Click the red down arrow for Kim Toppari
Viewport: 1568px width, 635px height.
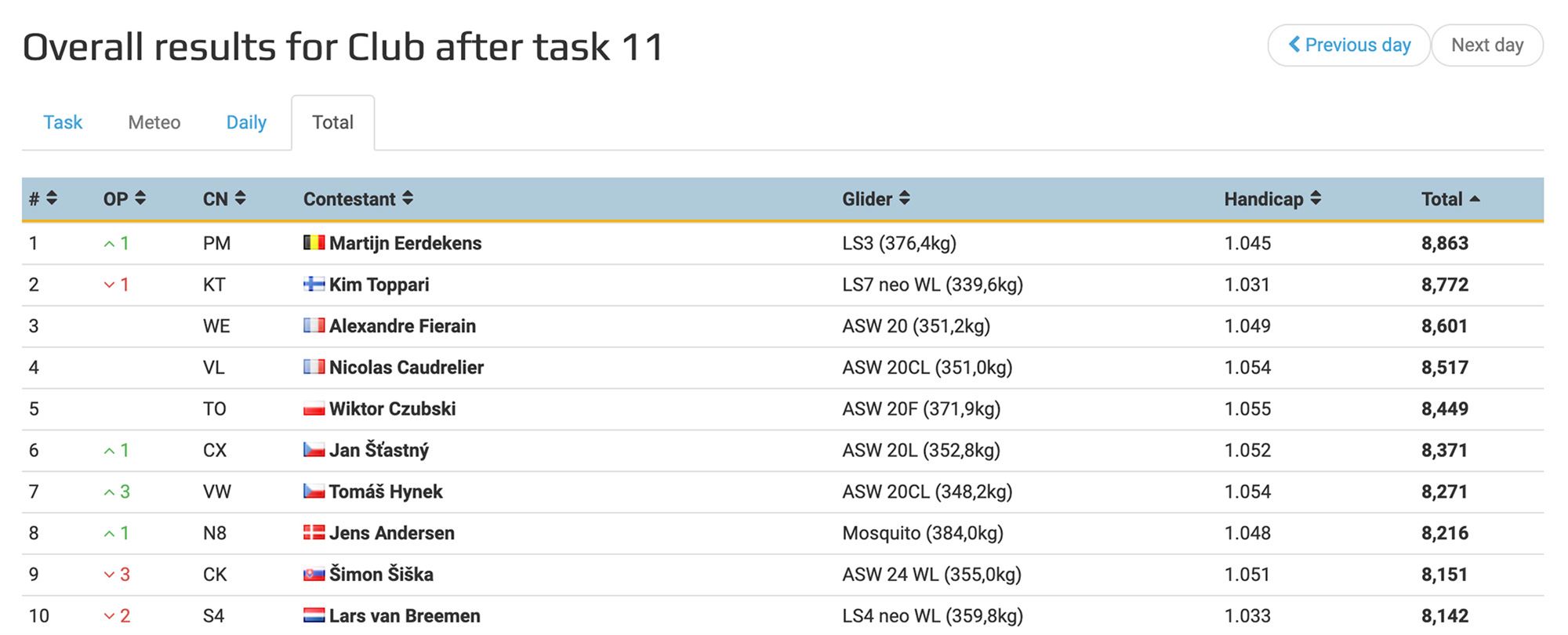pos(109,285)
